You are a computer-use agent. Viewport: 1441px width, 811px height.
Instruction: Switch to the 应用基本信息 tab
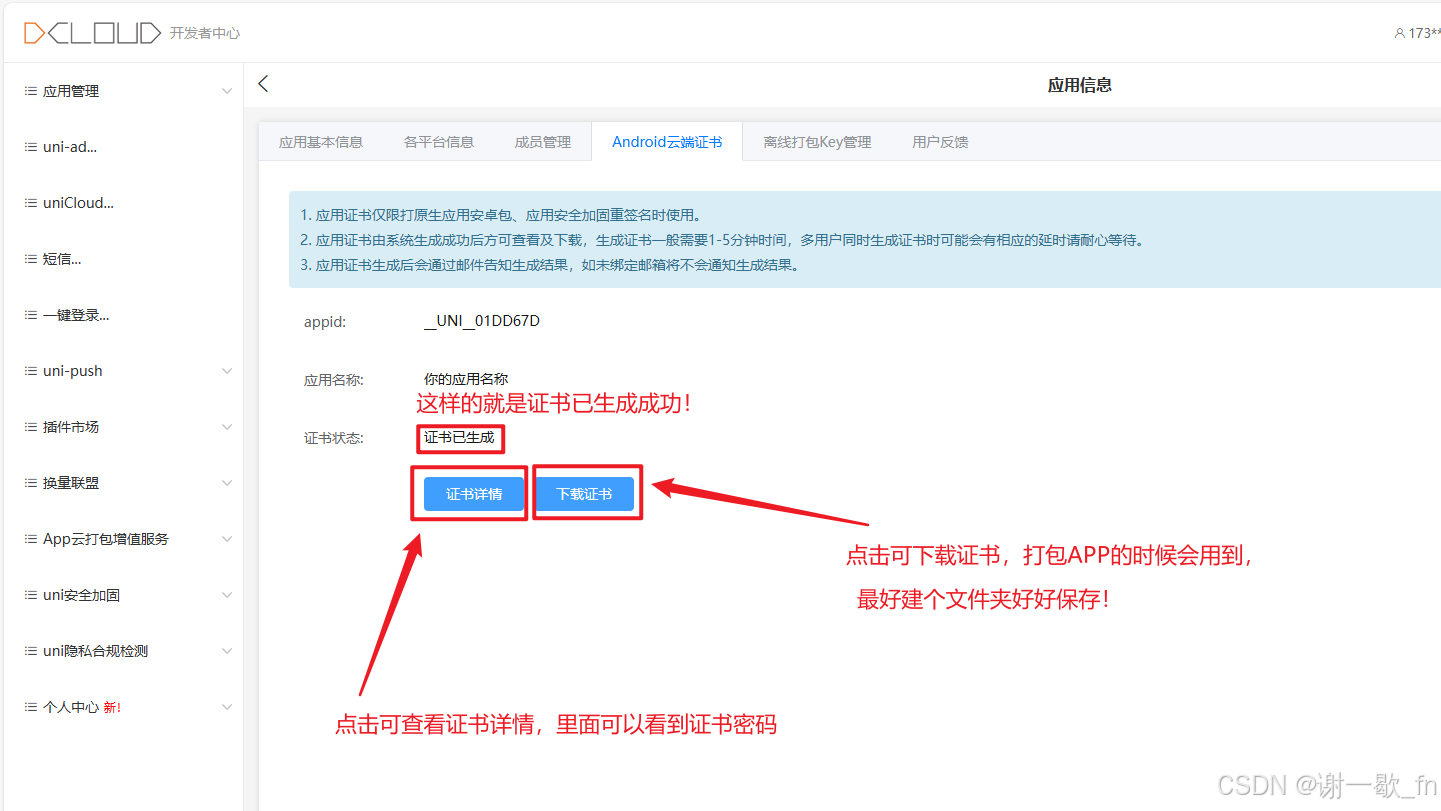click(x=321, y=142)
